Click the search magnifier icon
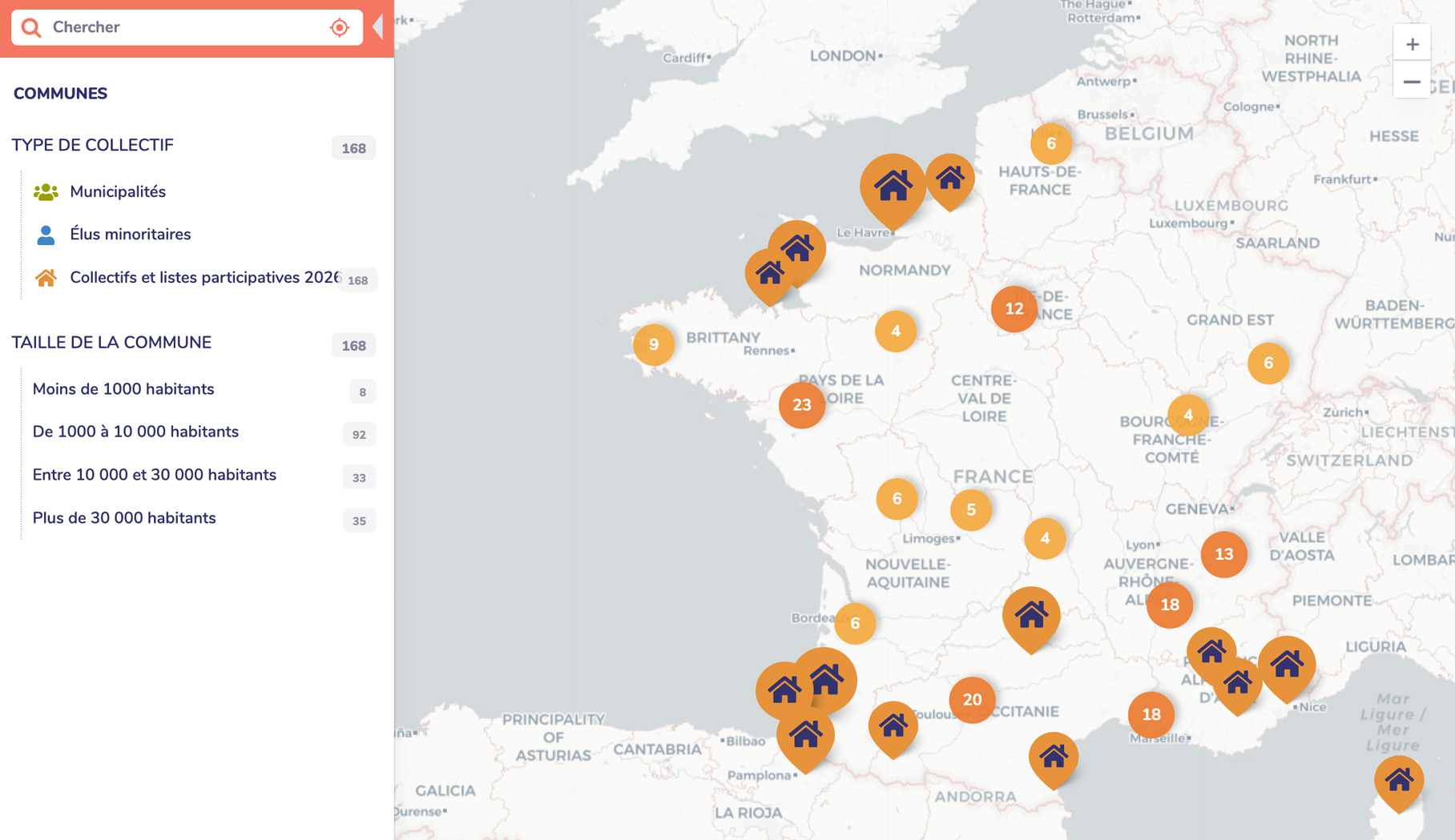The image size is (1455, 840). 31,28
